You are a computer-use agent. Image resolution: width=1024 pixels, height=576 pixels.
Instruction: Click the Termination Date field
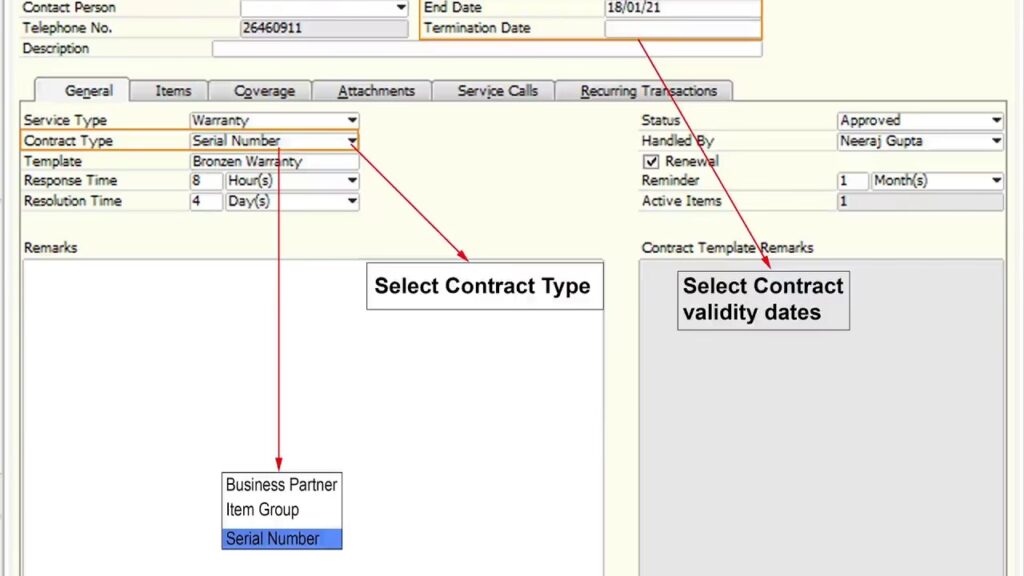[x=682, y=28]
